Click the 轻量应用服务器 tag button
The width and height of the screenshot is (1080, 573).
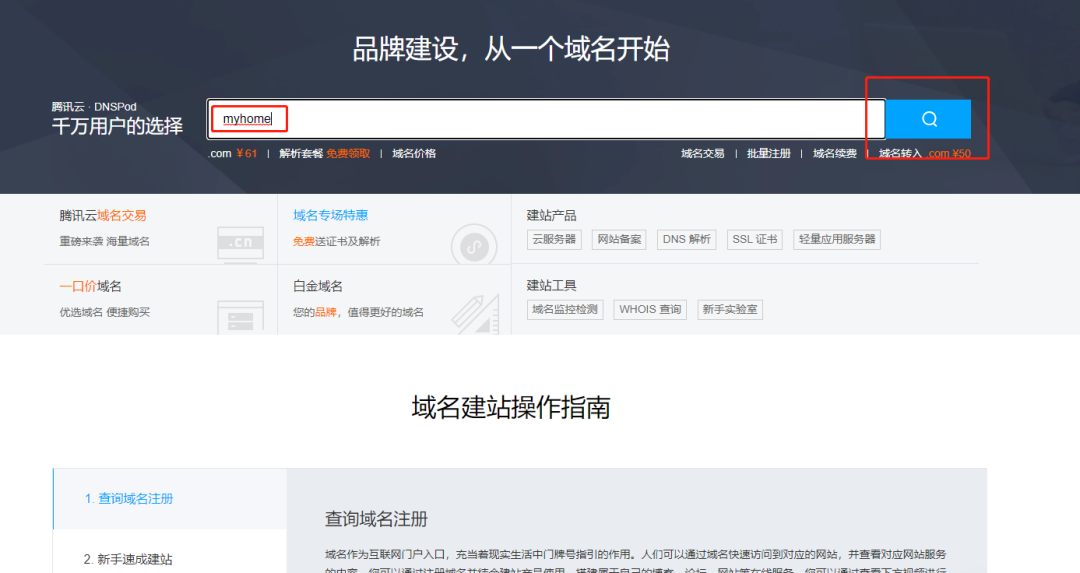pos(837,240)
